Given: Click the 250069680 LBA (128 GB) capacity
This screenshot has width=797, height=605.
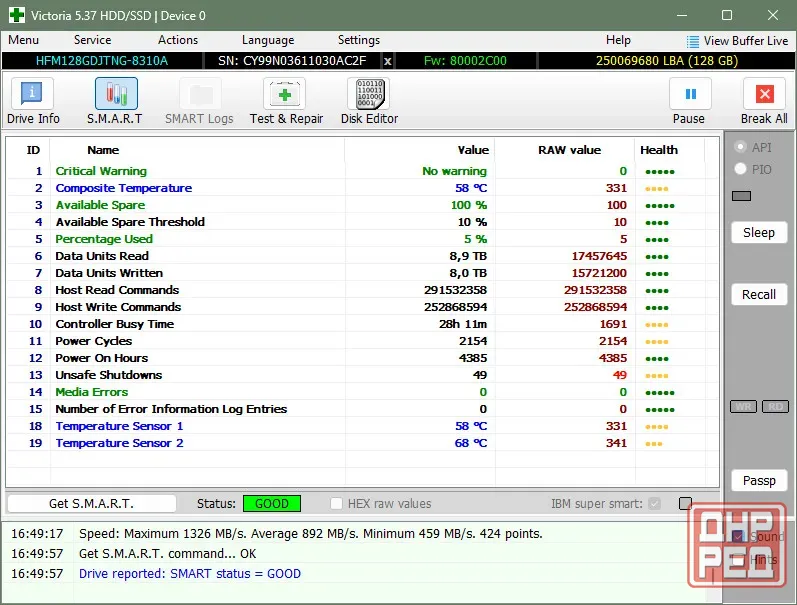Looking at the screenshot, I should 667,61.
